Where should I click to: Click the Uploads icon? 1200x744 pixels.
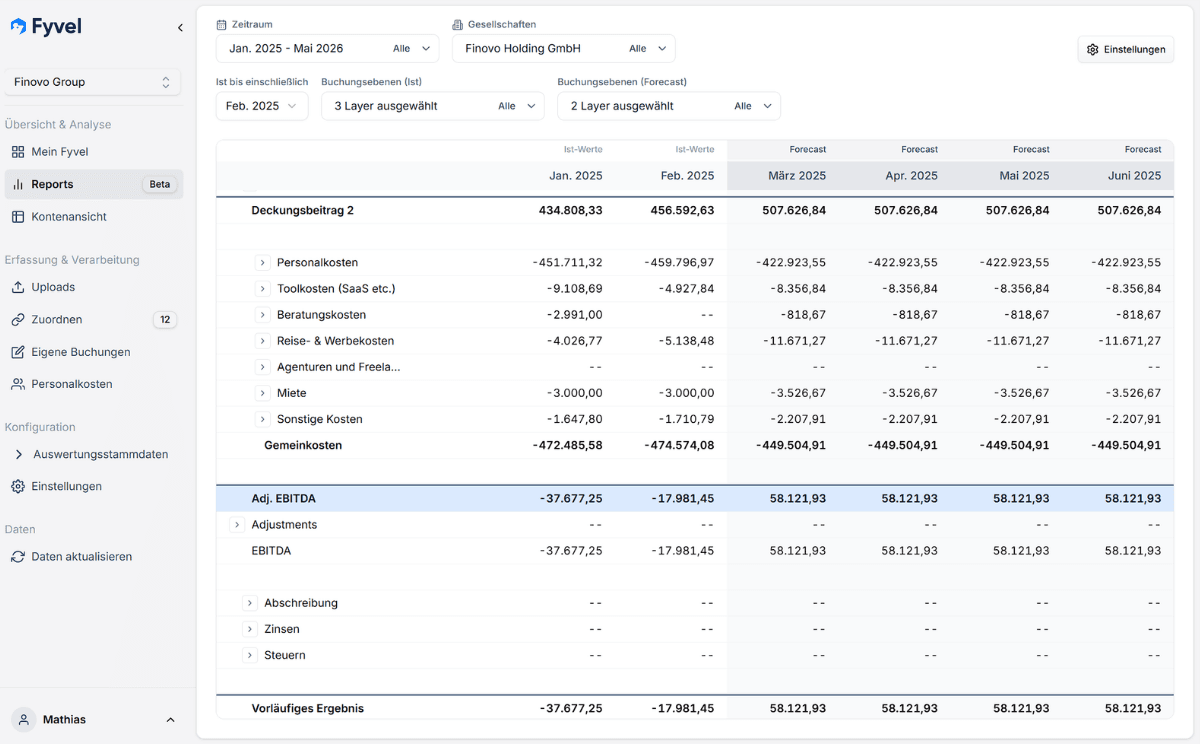coord(18,287)
